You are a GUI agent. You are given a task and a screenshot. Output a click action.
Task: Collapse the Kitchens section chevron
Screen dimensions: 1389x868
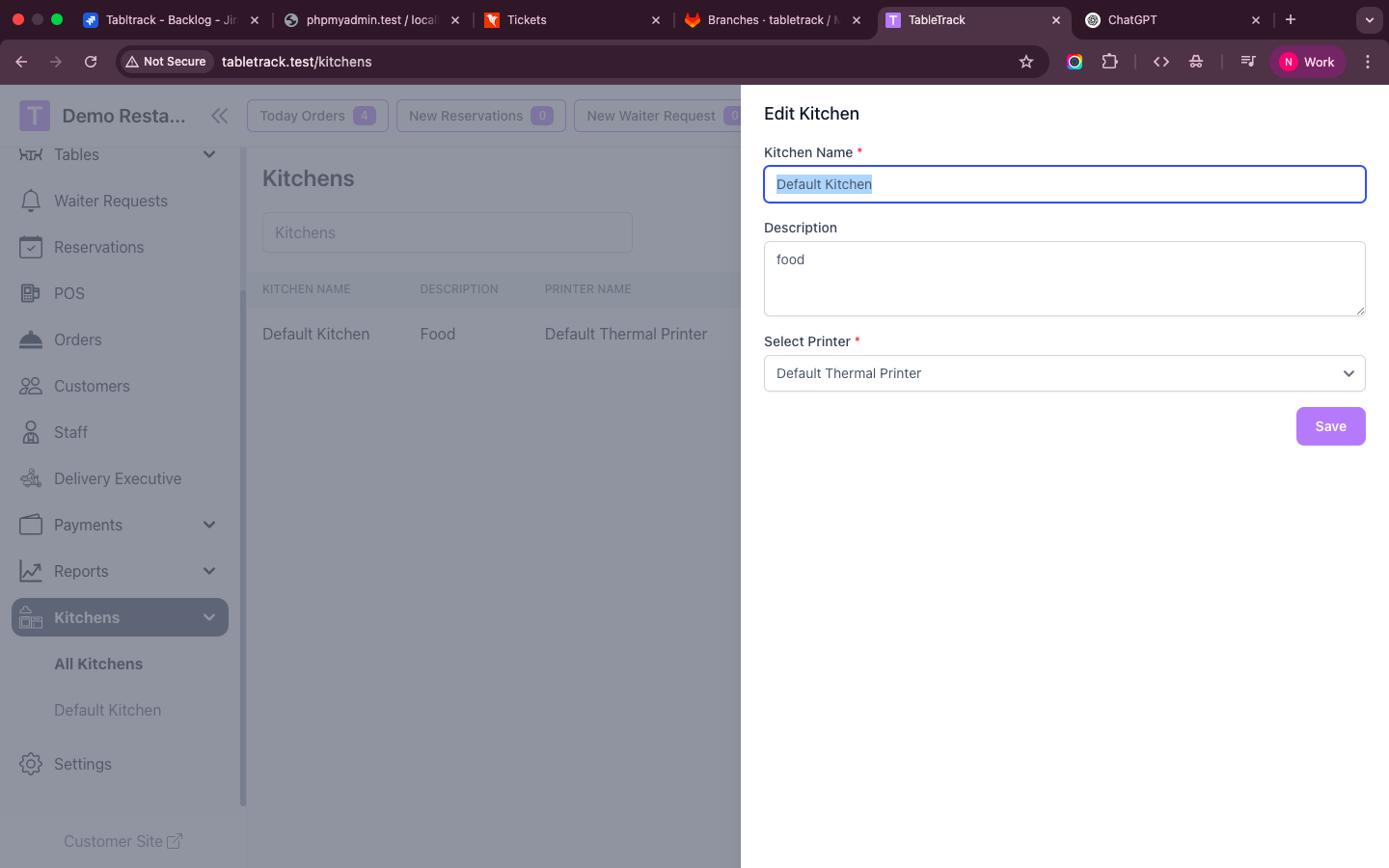click(x=209, y=617)
